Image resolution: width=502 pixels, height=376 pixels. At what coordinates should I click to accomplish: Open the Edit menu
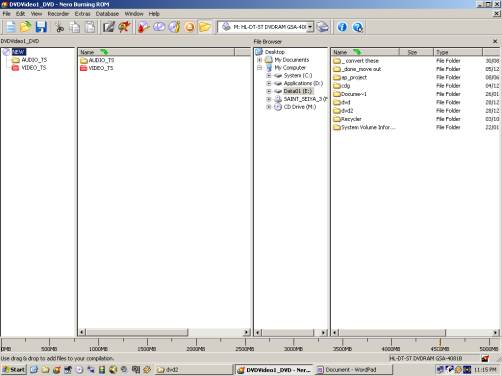(x=20, y=14)
